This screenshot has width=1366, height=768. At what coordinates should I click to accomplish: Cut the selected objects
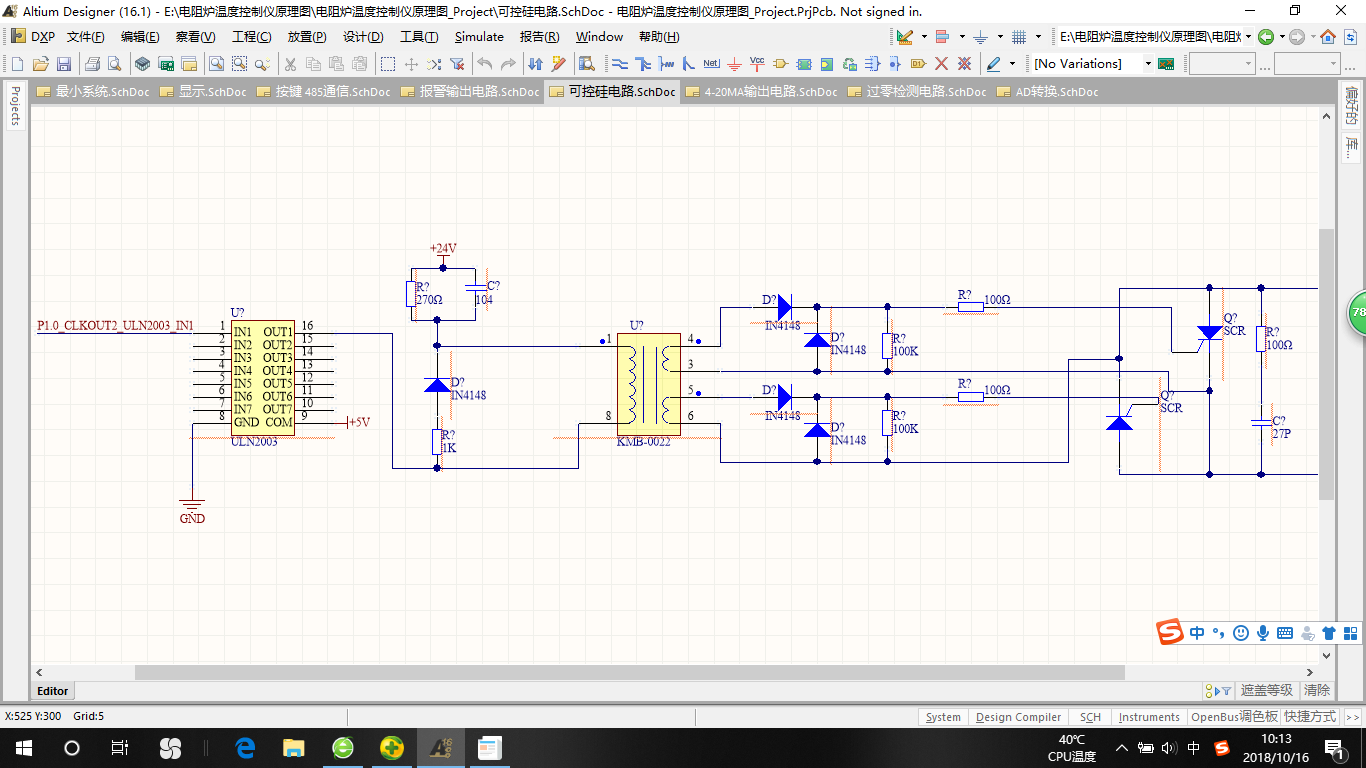290,64
